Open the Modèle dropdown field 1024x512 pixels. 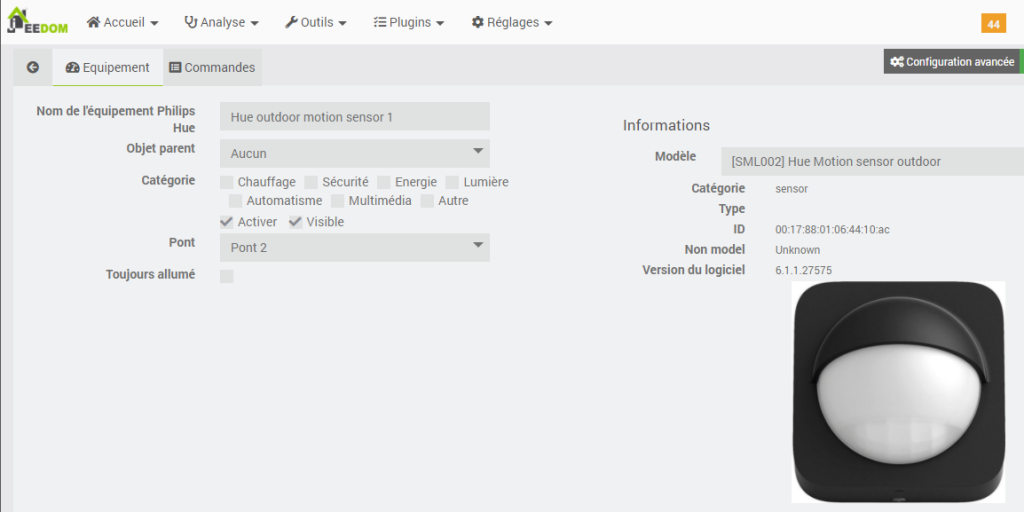[872, 161]
